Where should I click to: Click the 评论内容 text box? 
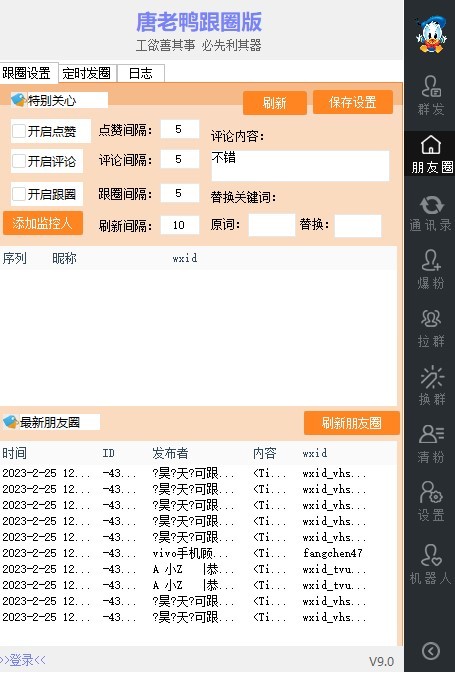pos(300,165)
